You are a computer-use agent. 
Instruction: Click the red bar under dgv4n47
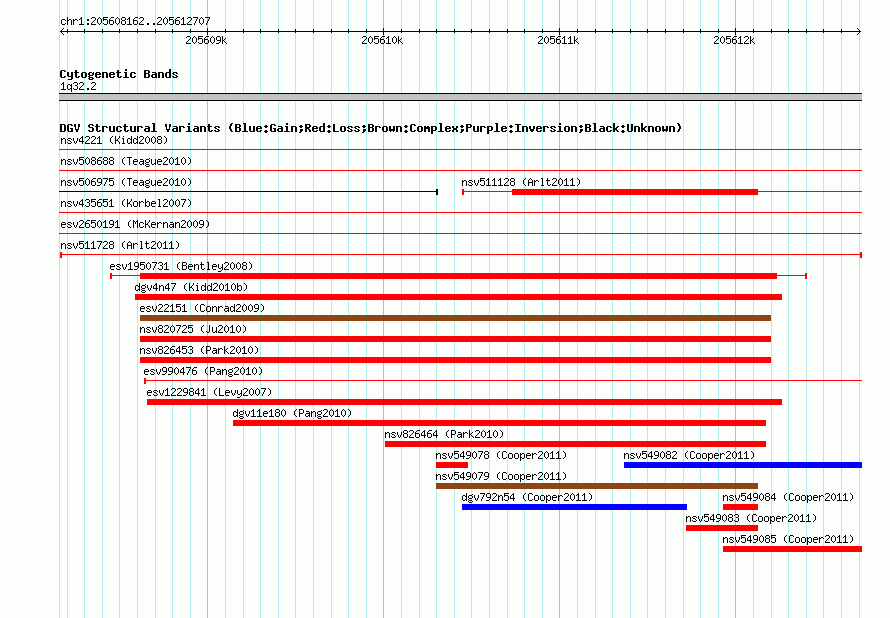coord(458,297)
